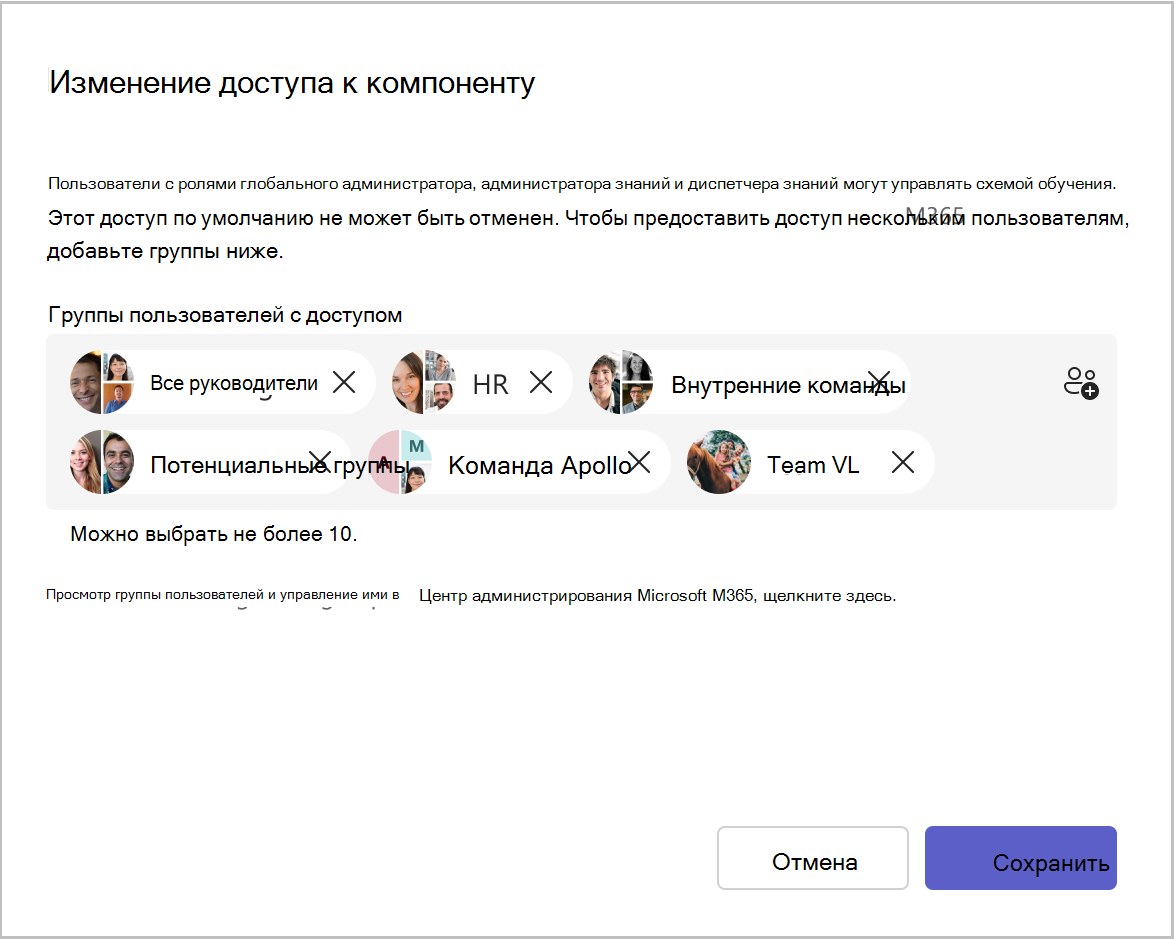1174x939 pixels.
Task: Click the Можно выбрать не более 10 note
Action: click(x=213, y=534)
